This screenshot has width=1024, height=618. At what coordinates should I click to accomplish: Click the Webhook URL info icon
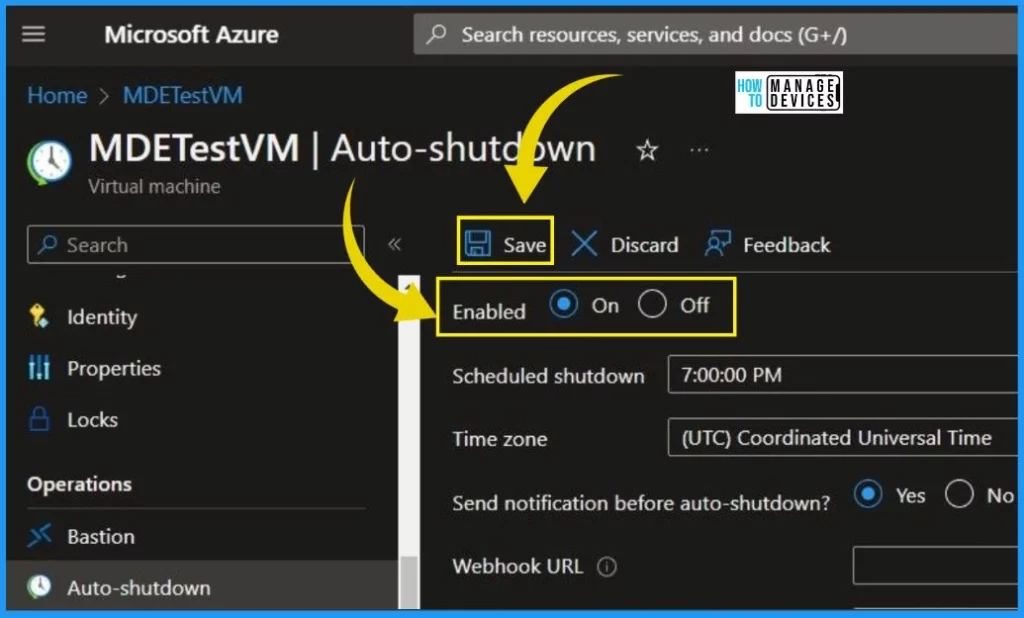click(606, 567)
